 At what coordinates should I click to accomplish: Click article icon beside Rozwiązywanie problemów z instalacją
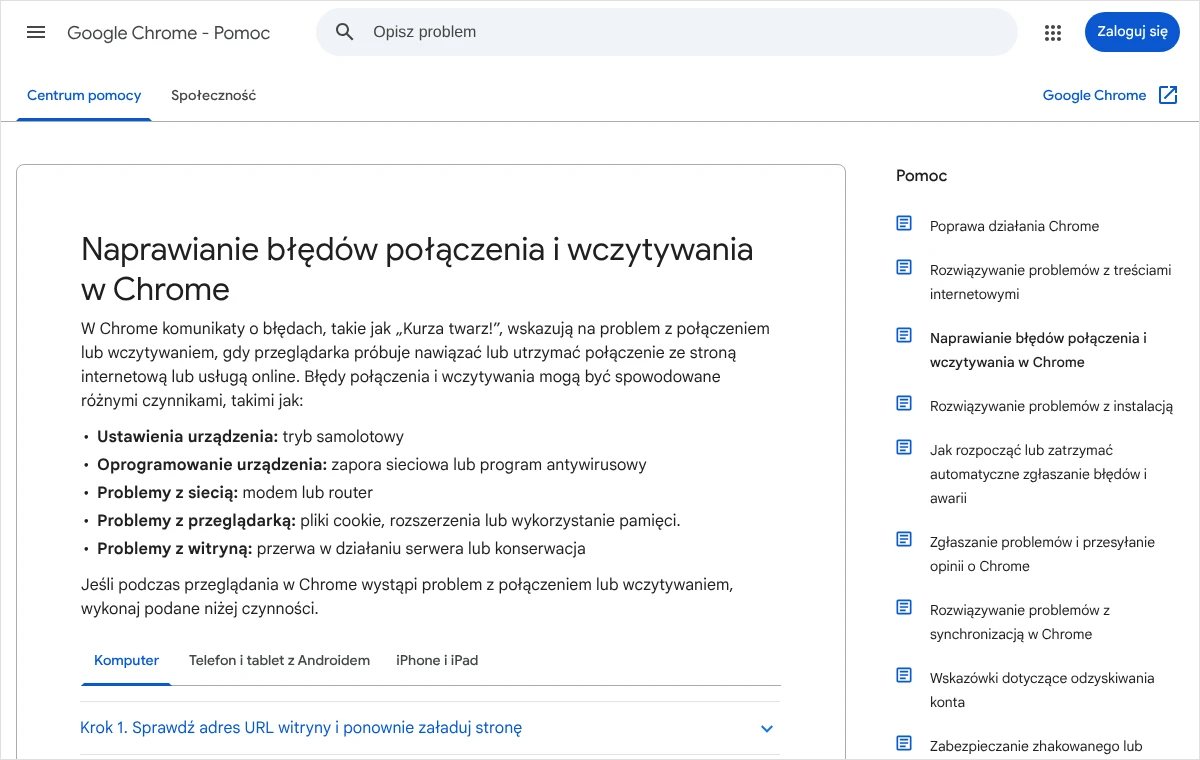tap(904, 404)
